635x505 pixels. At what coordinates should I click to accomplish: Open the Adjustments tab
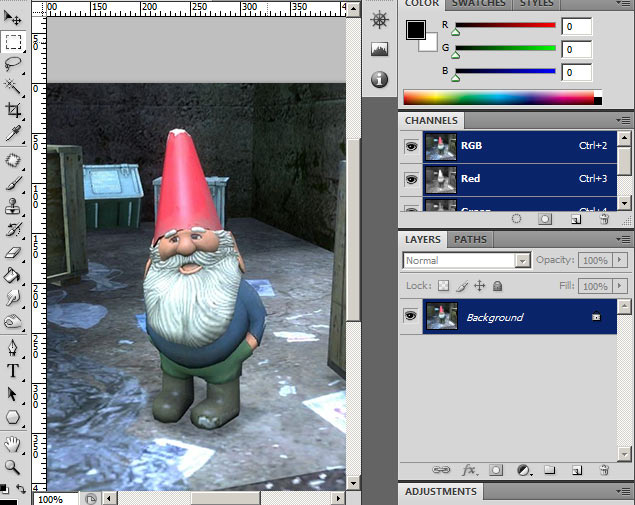[x=441, y=492]
